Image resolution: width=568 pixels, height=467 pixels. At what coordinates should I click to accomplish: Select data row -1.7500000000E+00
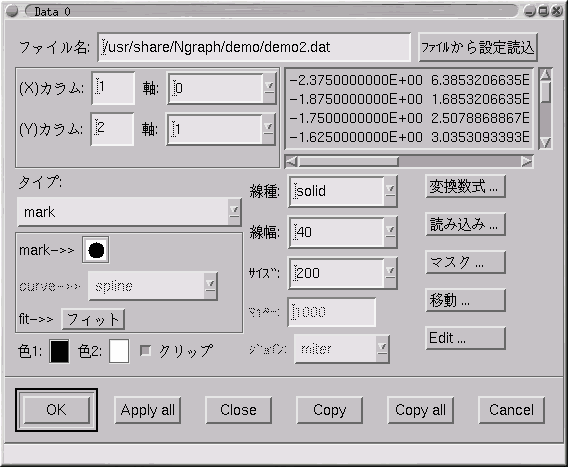(x=409, y=118)
